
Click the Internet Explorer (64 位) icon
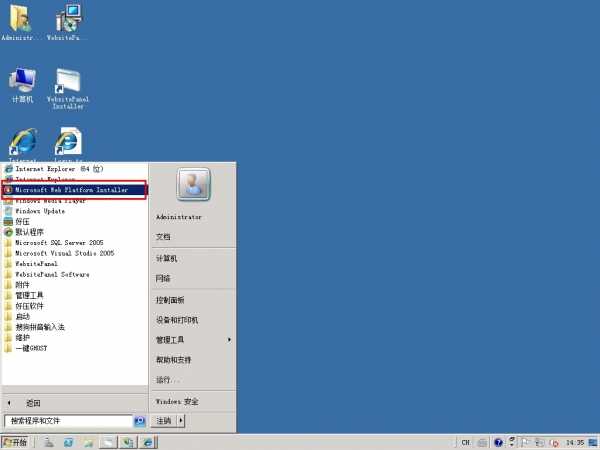(8, 168)
